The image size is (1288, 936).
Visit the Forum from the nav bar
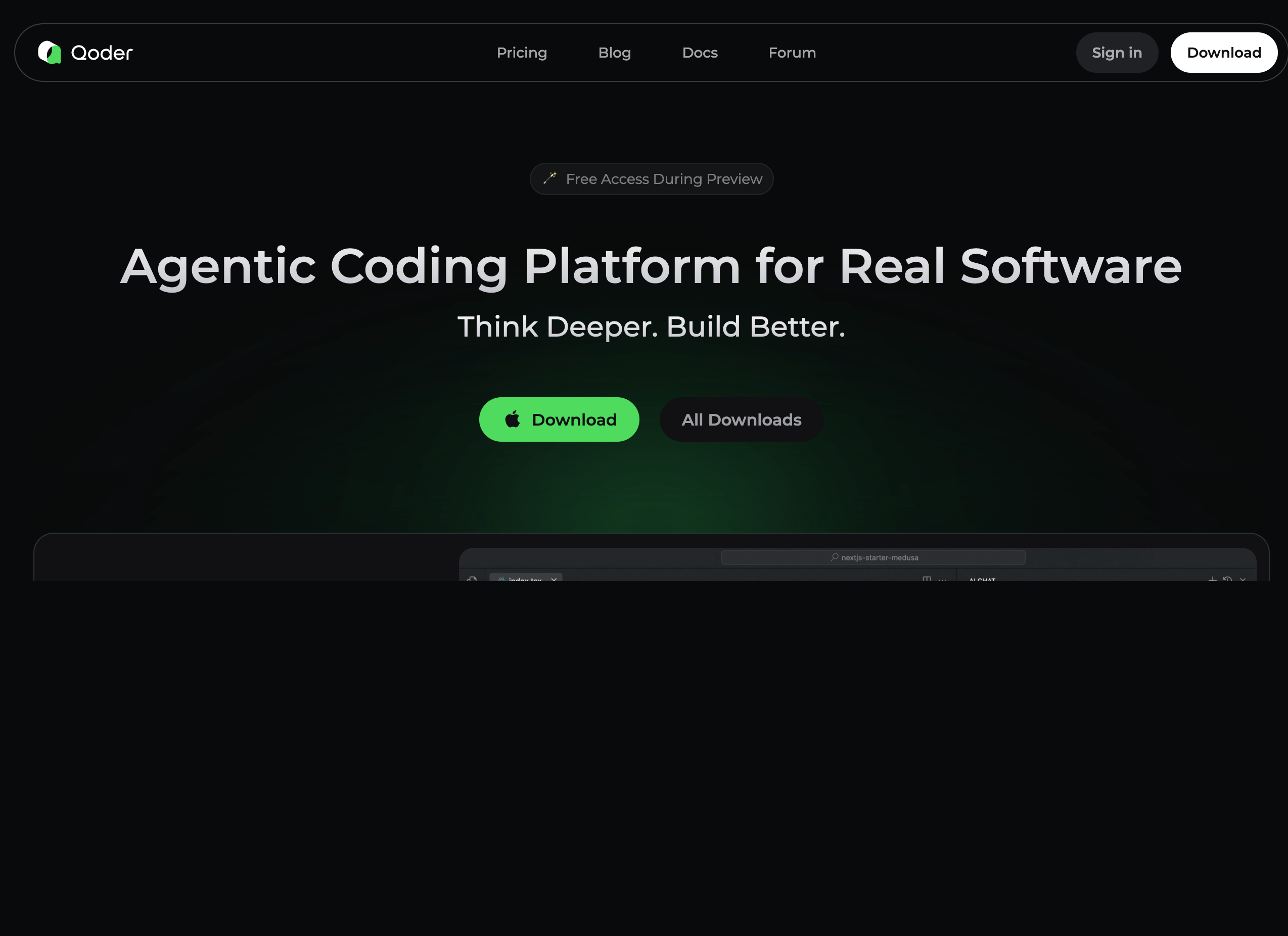click(792, 52)
